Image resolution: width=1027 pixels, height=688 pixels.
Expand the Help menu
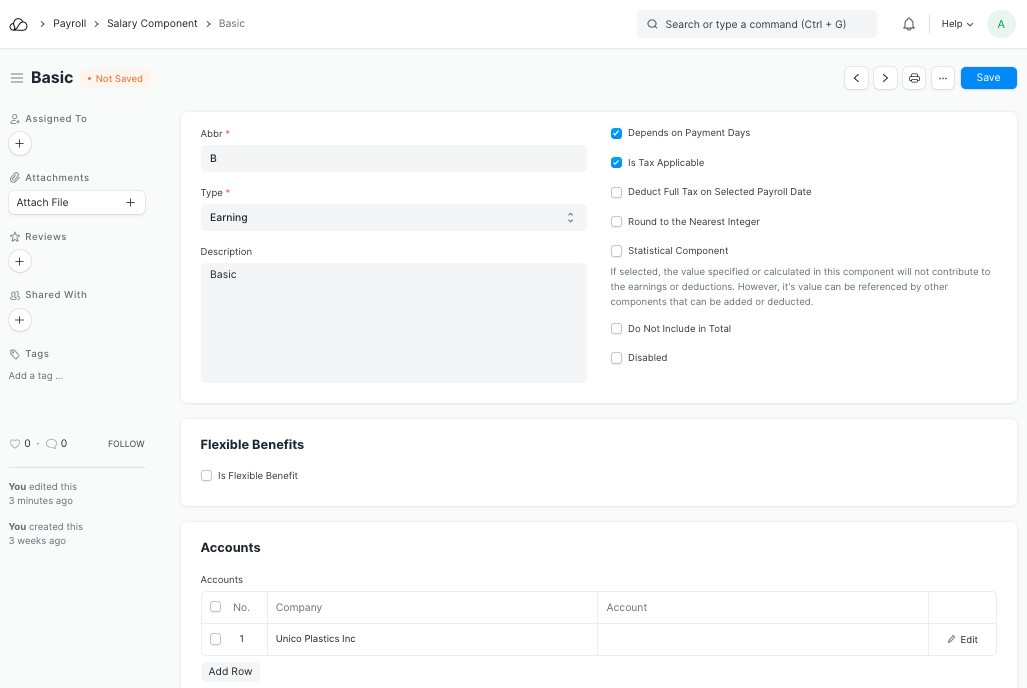coord(957,24)
